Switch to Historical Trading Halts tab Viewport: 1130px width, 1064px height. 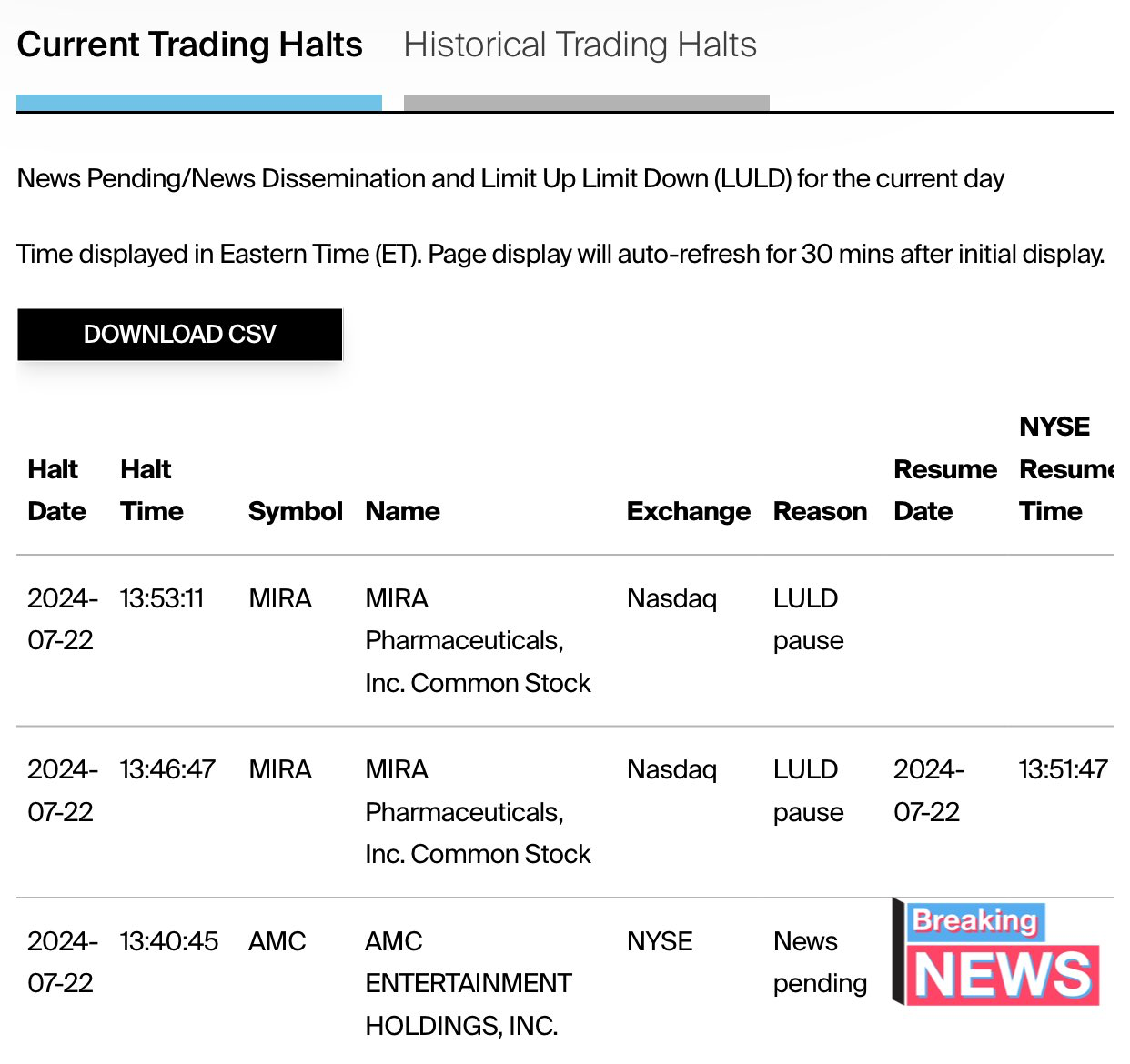point(580,45)
